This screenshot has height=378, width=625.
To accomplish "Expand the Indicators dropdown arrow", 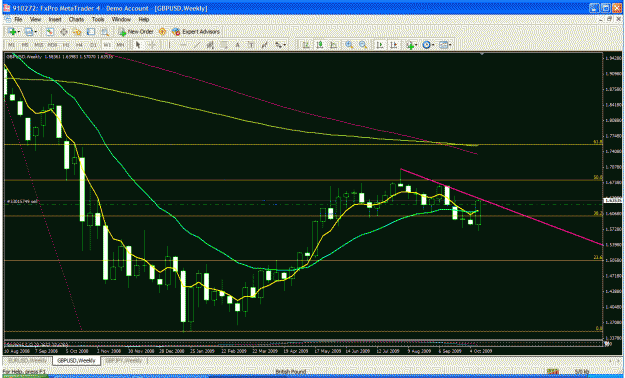I will (417, 45).
